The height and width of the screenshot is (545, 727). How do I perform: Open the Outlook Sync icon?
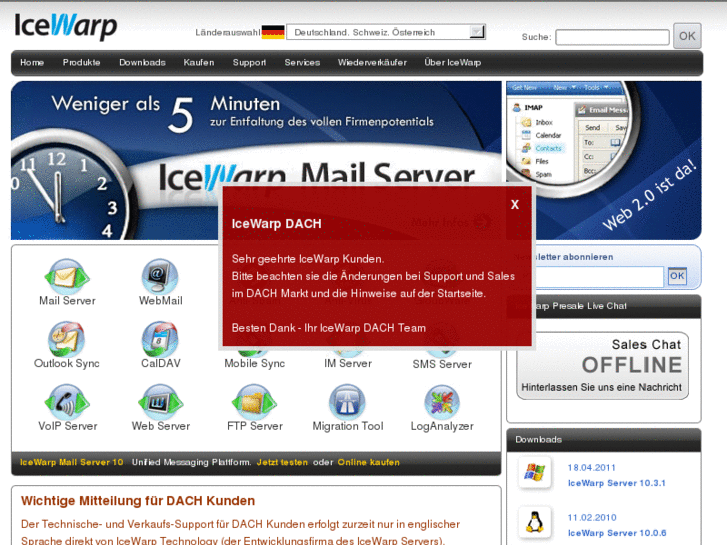tap(67, 339)
